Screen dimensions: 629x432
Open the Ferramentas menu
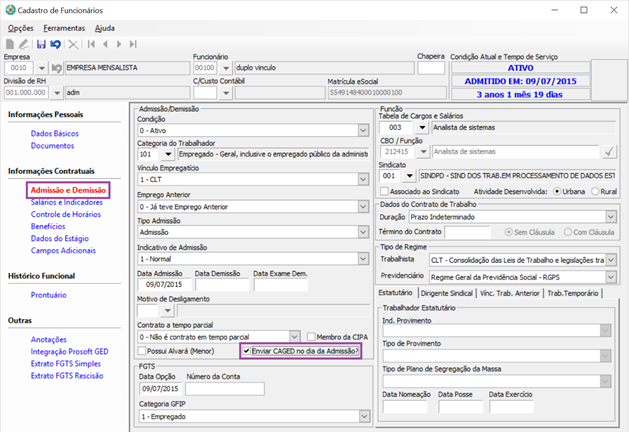(64, 28)
